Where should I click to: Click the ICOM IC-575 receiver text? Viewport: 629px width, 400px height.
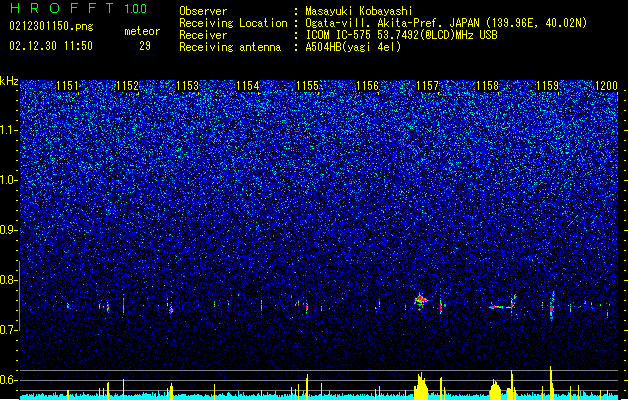401,35
